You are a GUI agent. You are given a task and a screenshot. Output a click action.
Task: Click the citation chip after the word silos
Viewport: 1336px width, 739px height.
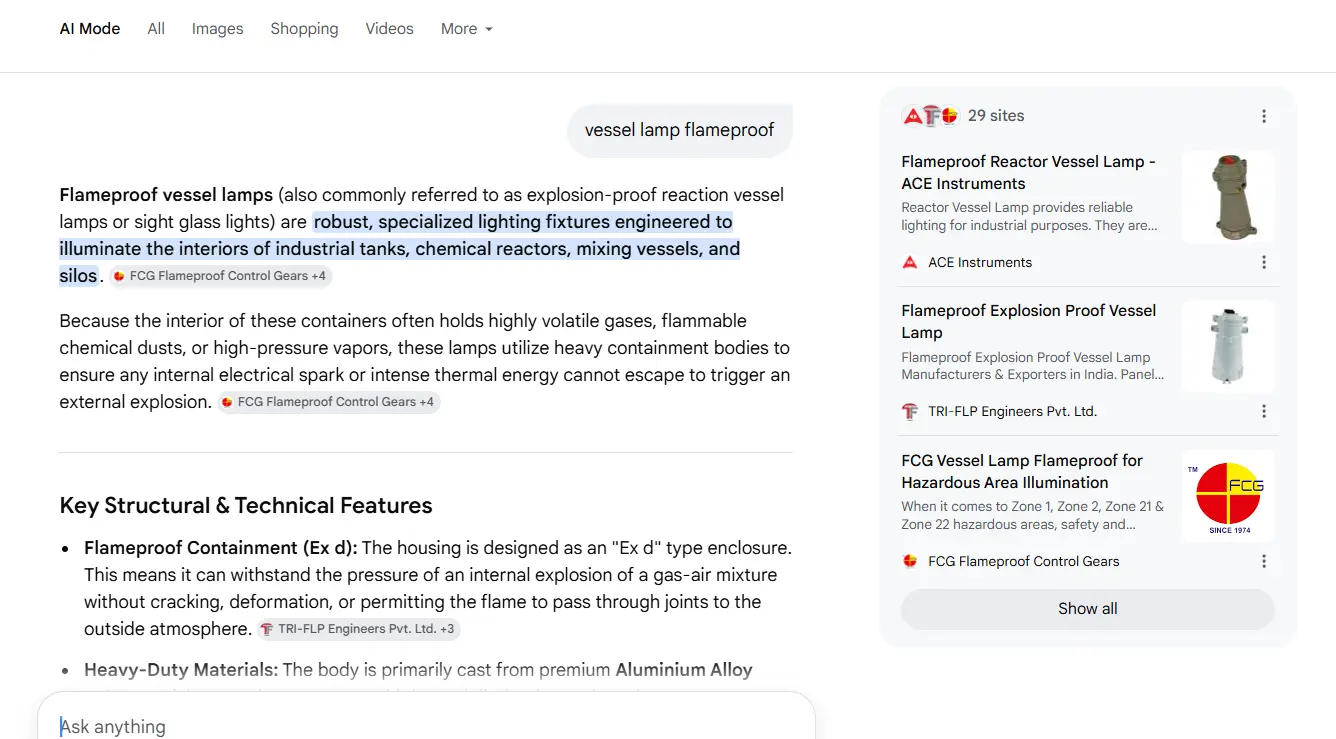220,276
